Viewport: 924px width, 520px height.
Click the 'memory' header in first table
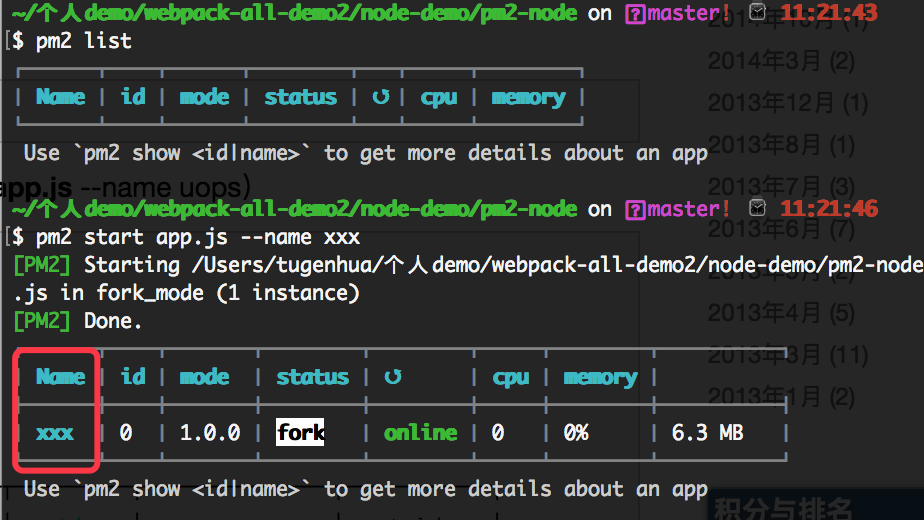528,98
